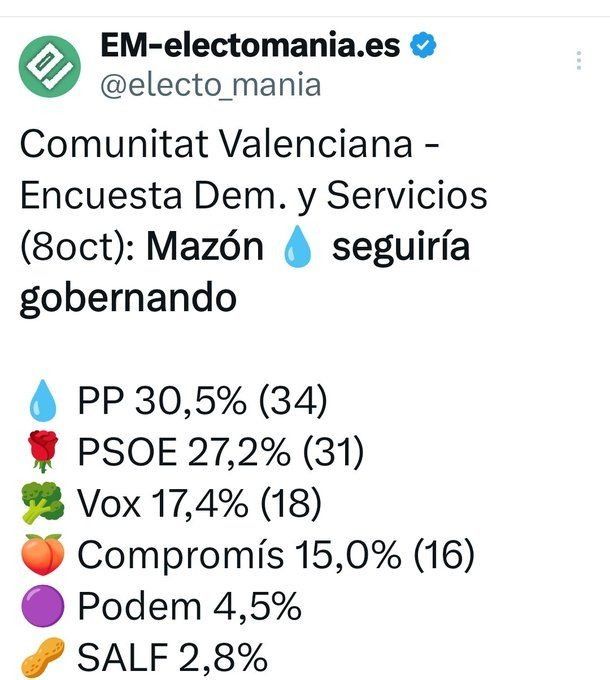Click the "Podem 4,5%" result line

click(189, 607)
